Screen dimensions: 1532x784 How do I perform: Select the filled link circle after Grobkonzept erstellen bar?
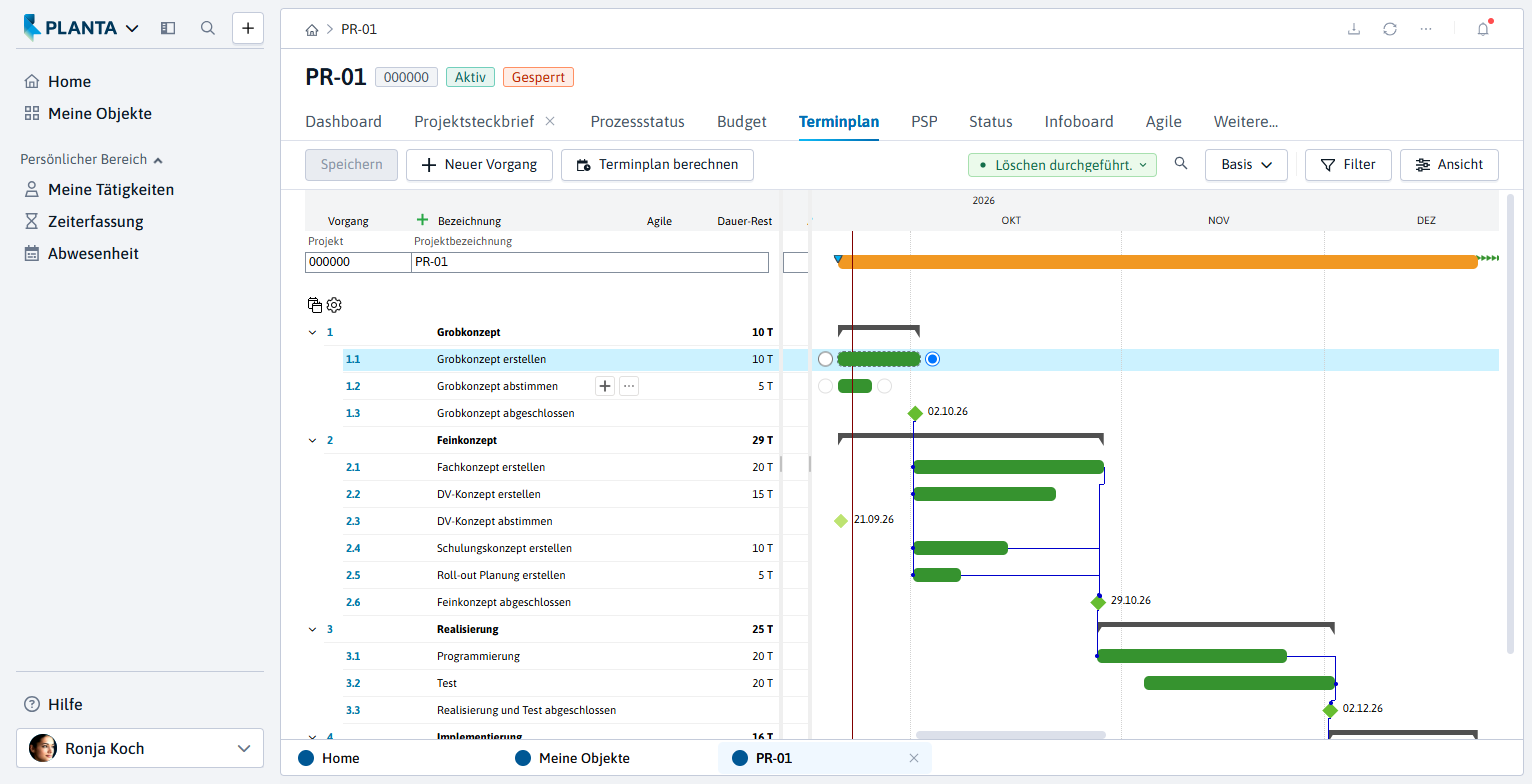933,359
